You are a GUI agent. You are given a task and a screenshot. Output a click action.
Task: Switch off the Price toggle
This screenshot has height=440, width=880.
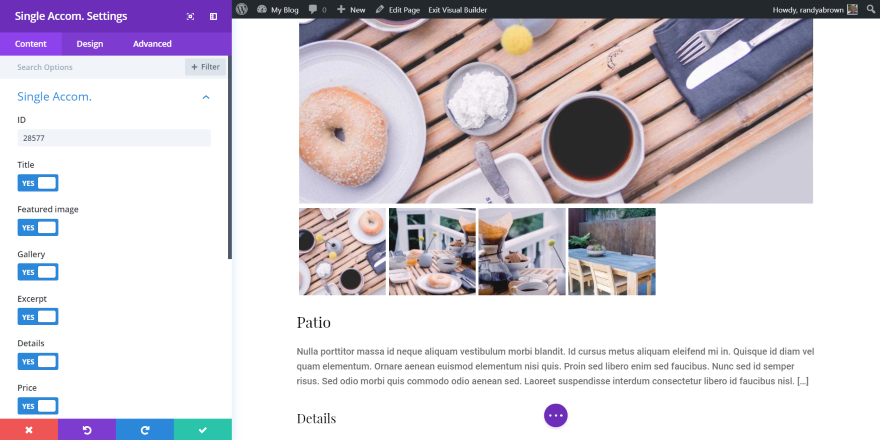tap(38, 406)
